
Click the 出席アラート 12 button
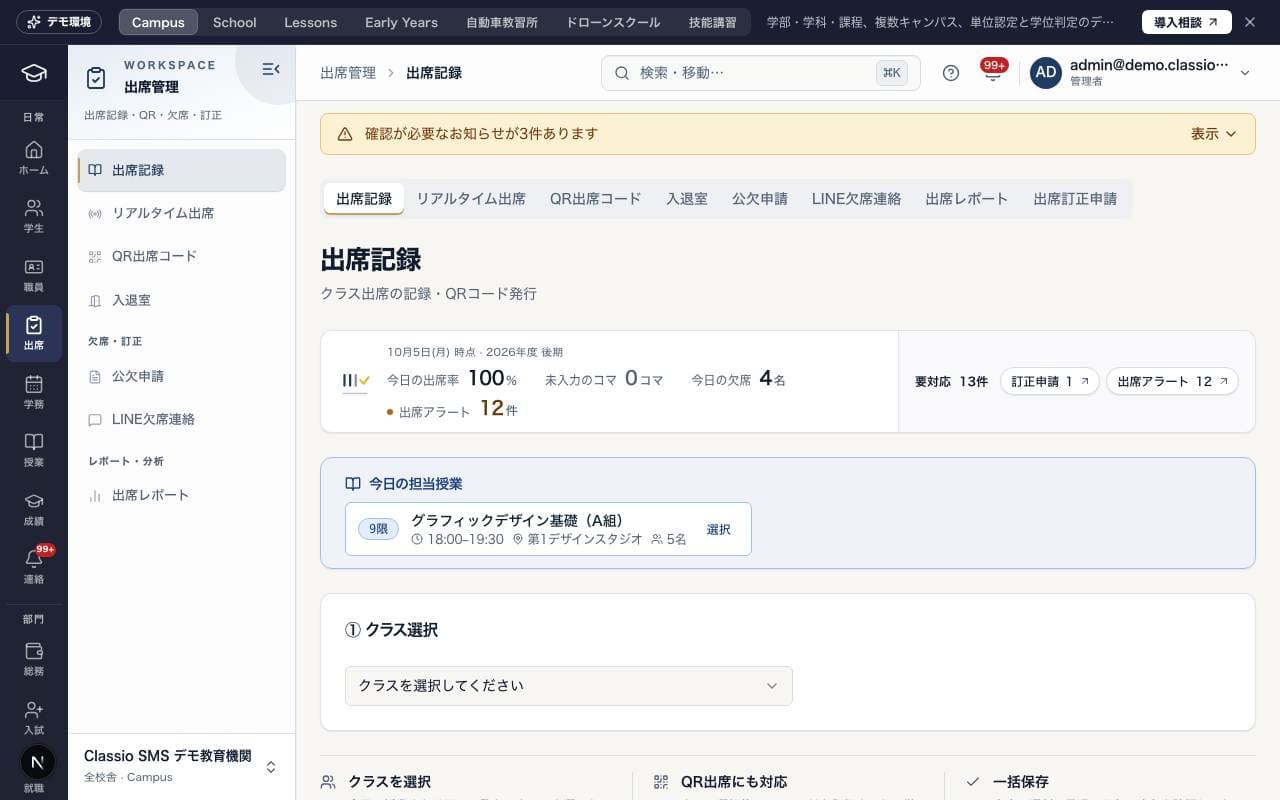click(x=1172, y=381)
